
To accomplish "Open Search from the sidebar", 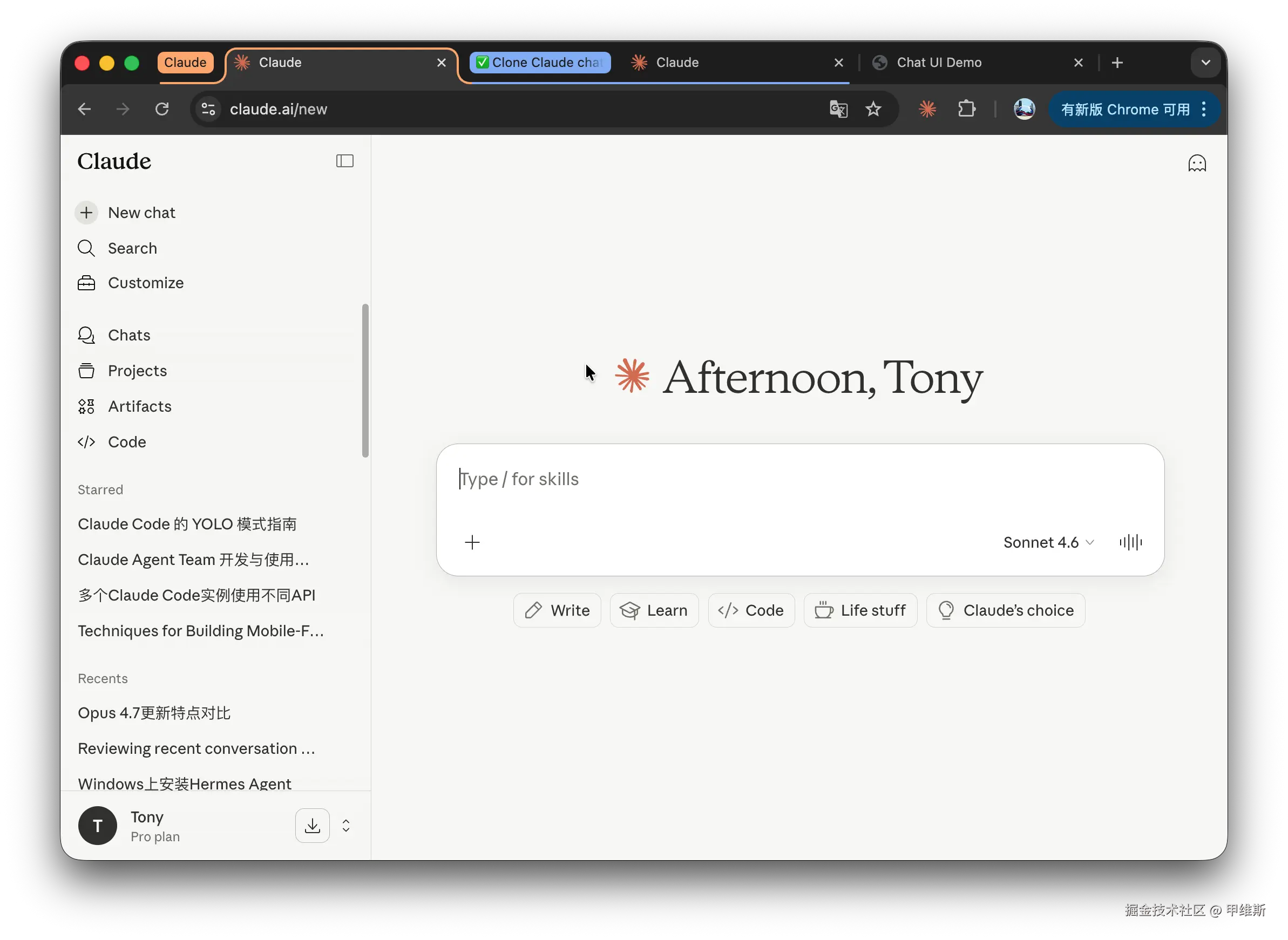I will point(132,248).
